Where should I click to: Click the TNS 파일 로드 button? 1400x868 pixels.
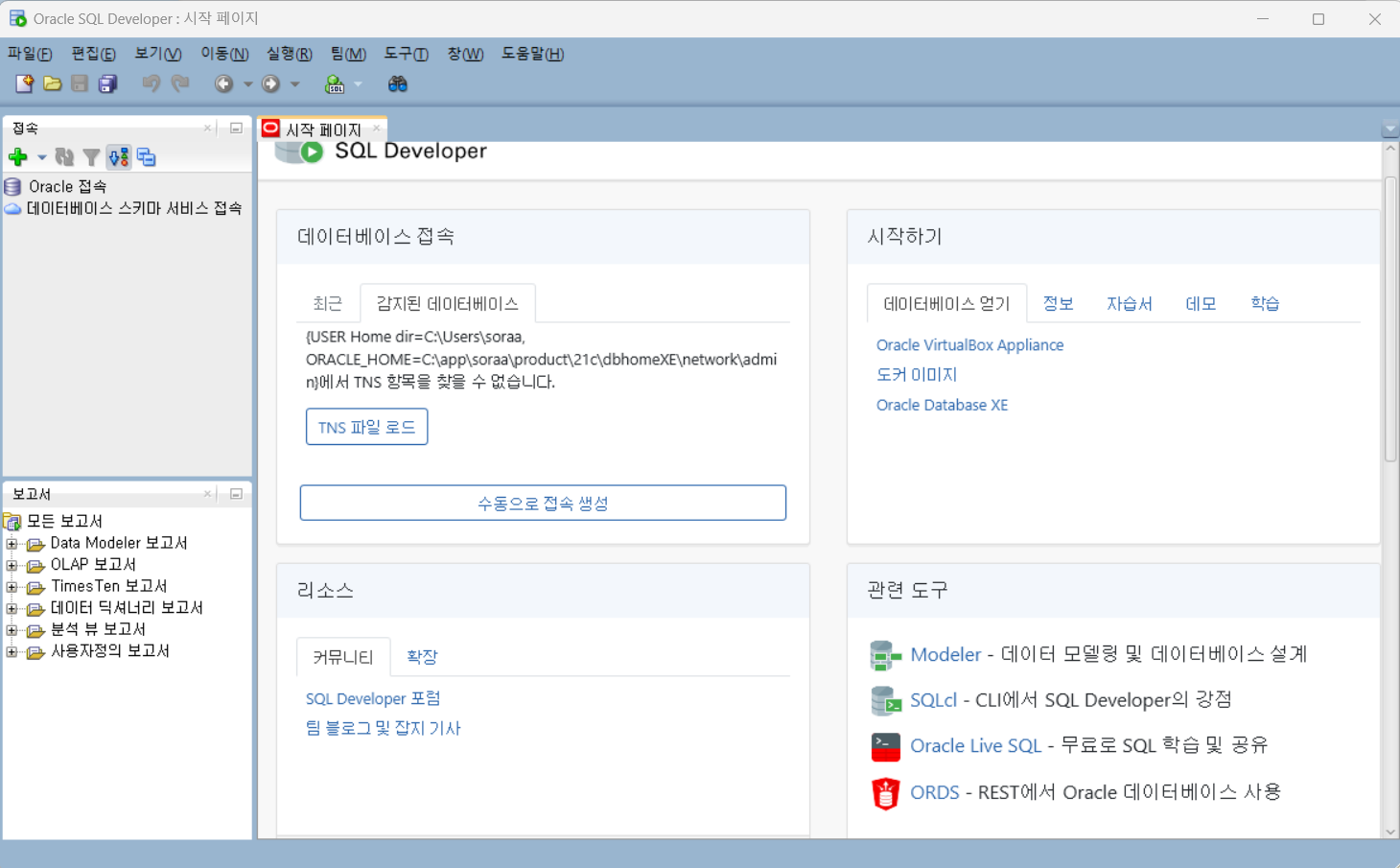pyautogui.click(x=366, y=427)
